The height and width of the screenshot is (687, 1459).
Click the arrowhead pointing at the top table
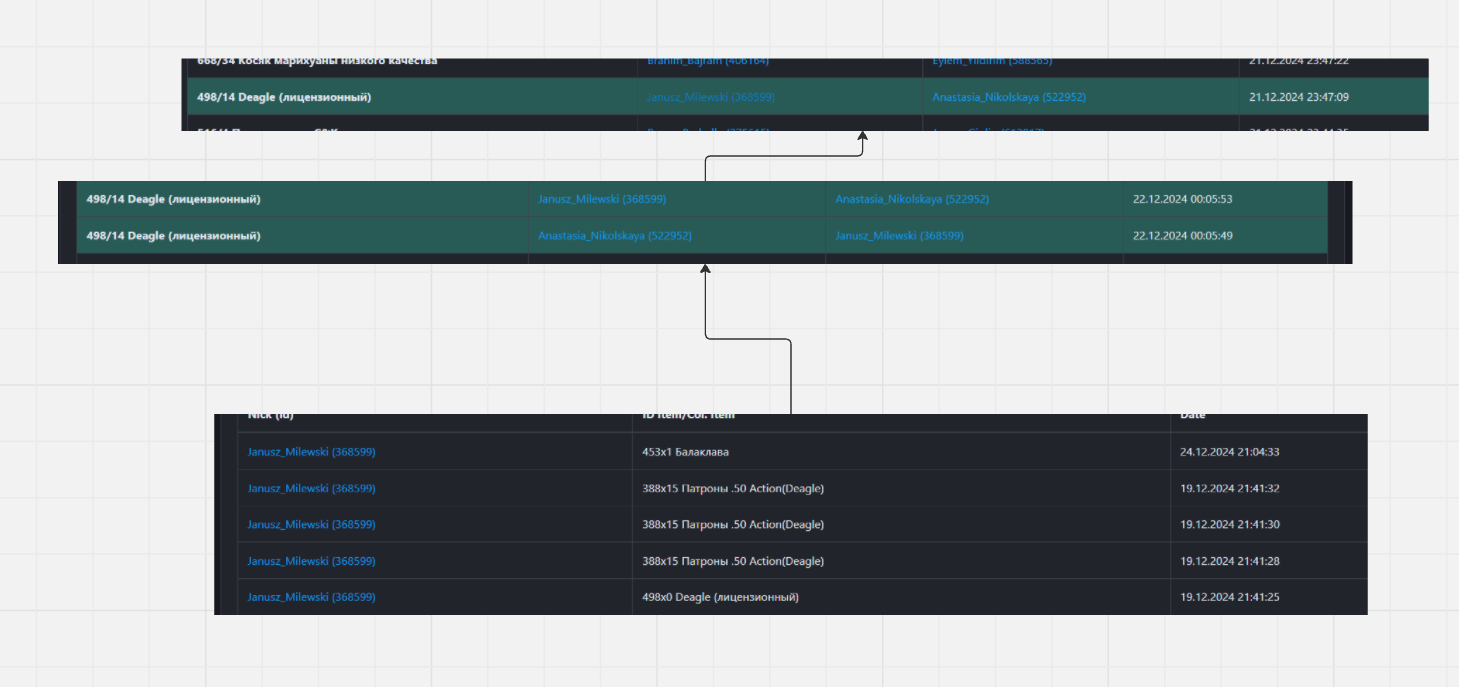tap(862, 136)
